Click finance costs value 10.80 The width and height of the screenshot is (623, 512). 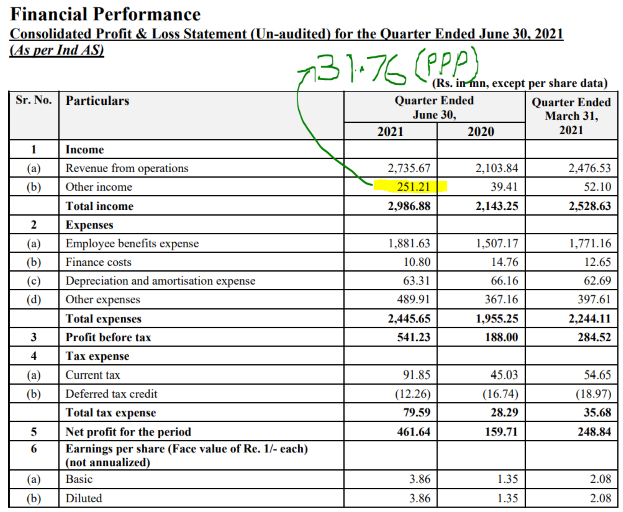pyautogui.click(x=417, y=262)
